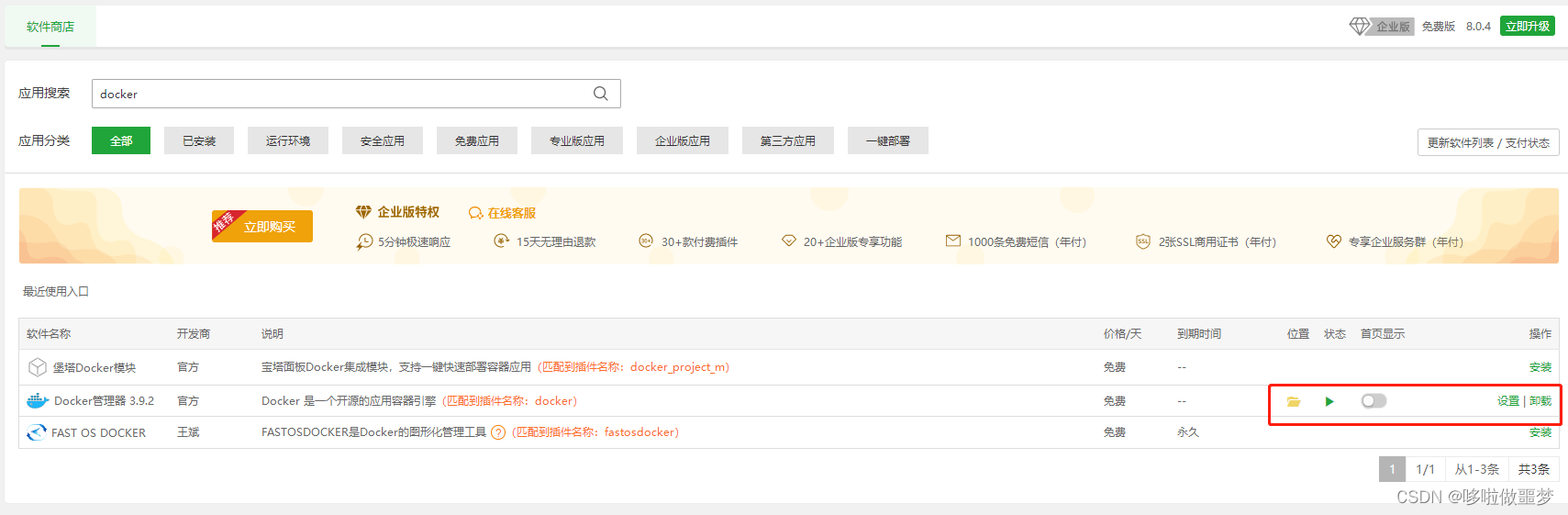Click the search magnifier icon

pyautogui.click(x=601, y=94)
